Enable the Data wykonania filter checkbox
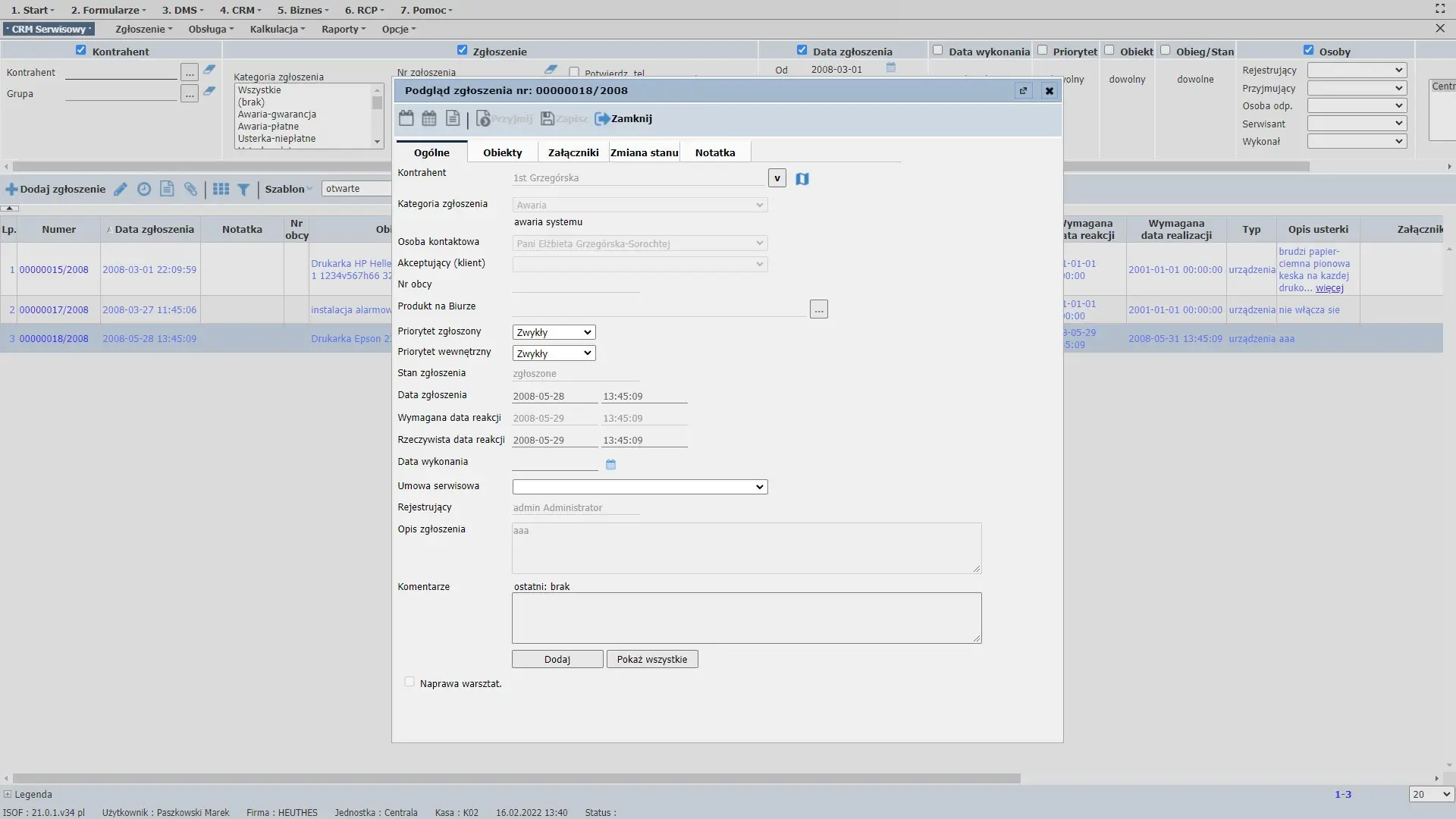 938,50
